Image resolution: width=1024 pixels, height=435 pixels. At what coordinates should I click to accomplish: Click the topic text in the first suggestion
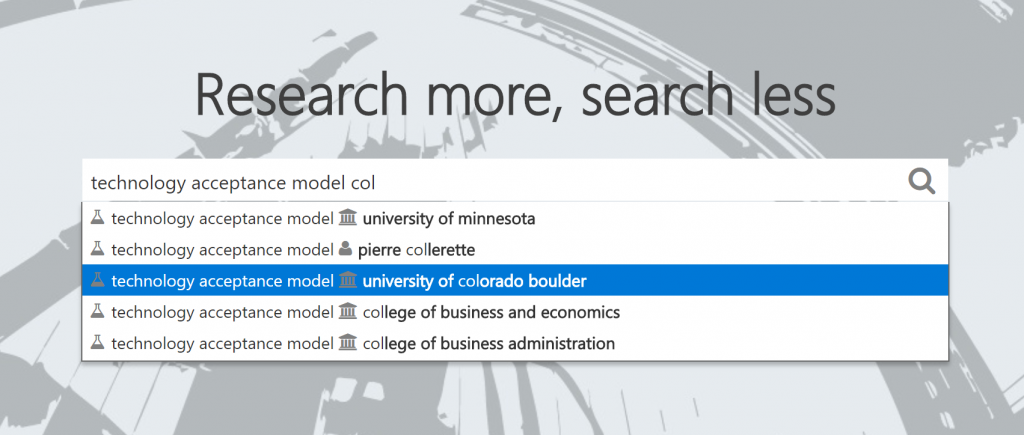click(222, 218)
